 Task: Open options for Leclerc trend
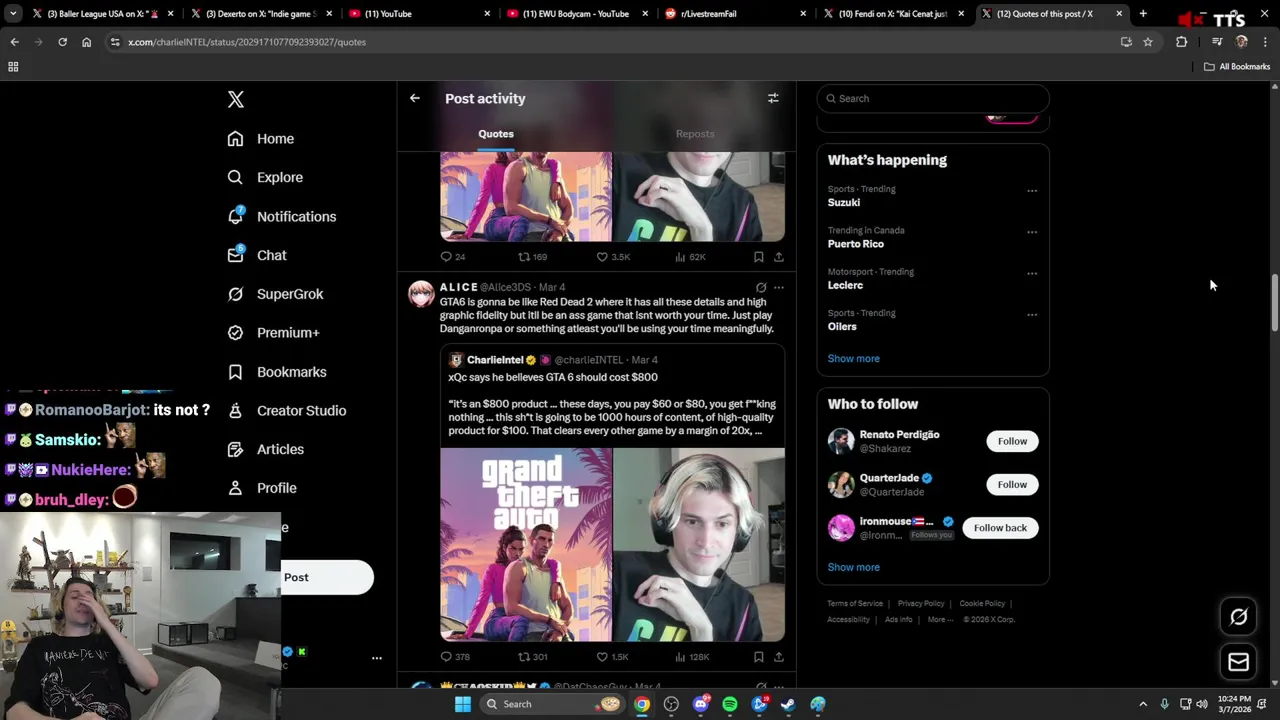[x=1032, y=273]
